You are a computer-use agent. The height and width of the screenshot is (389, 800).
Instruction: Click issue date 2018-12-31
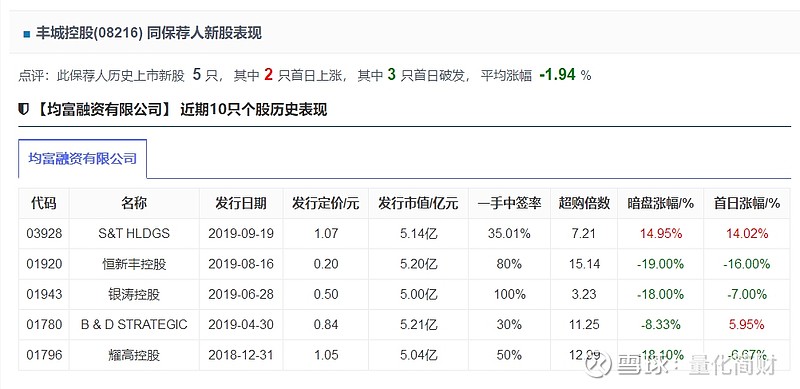coord(241,354)
